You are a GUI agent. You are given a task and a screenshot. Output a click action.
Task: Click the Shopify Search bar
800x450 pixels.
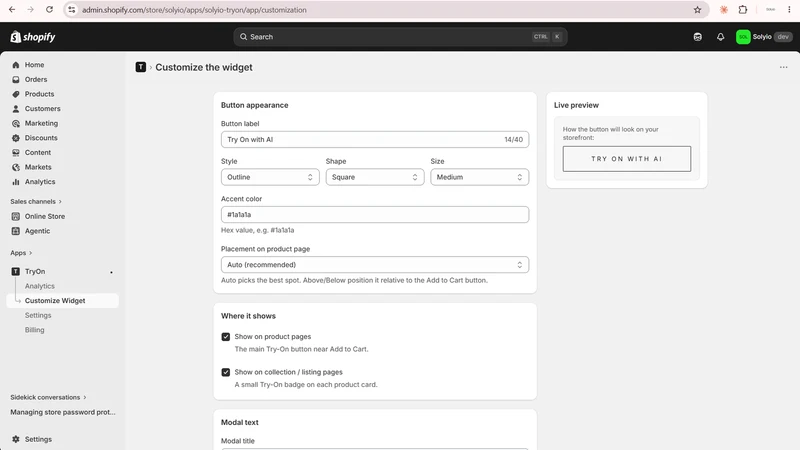[401, 37]
